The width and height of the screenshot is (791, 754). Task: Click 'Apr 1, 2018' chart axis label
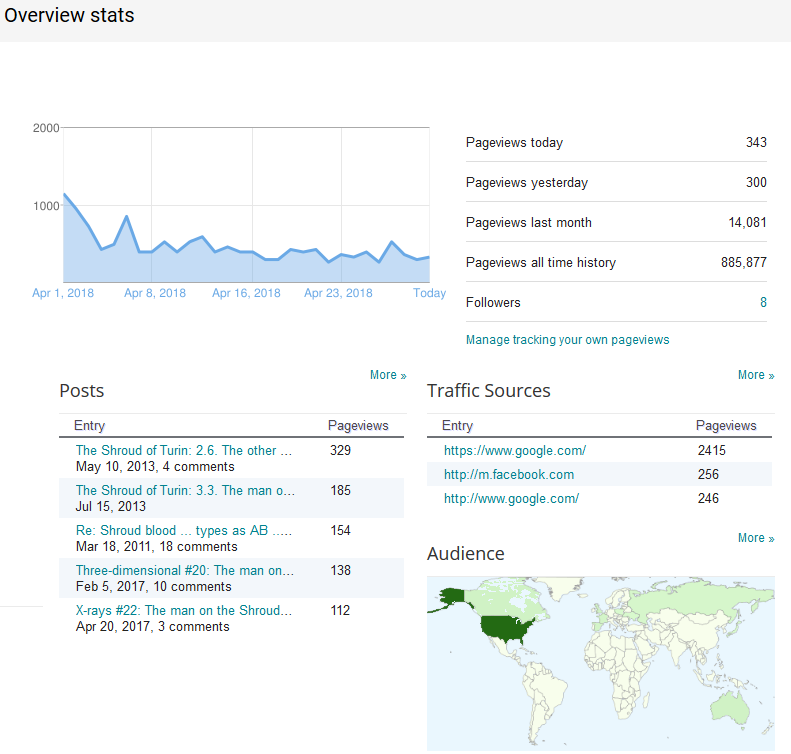pyautogui.click(x=63, y=293)
